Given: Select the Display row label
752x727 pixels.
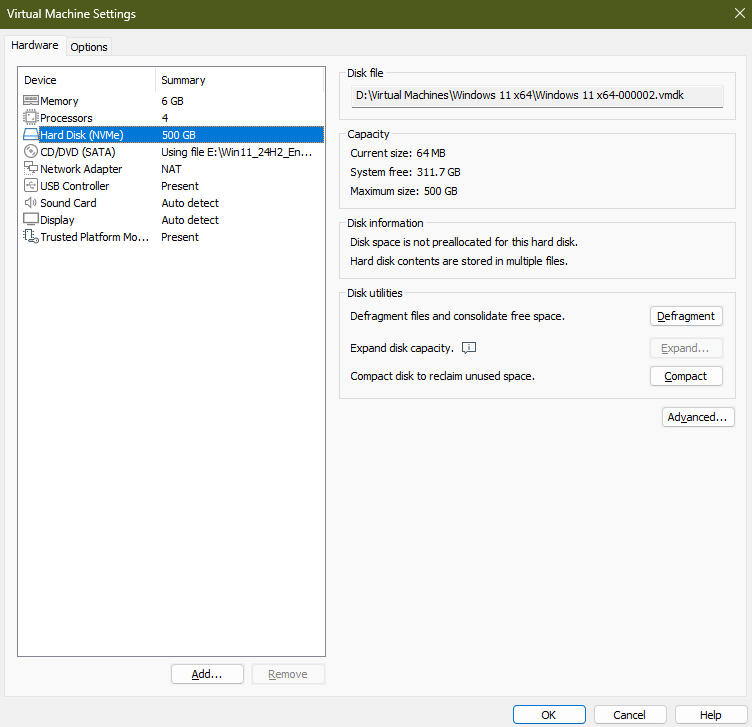Looking at the screenshot, I should pyautogui.click(x=57, y=220).
